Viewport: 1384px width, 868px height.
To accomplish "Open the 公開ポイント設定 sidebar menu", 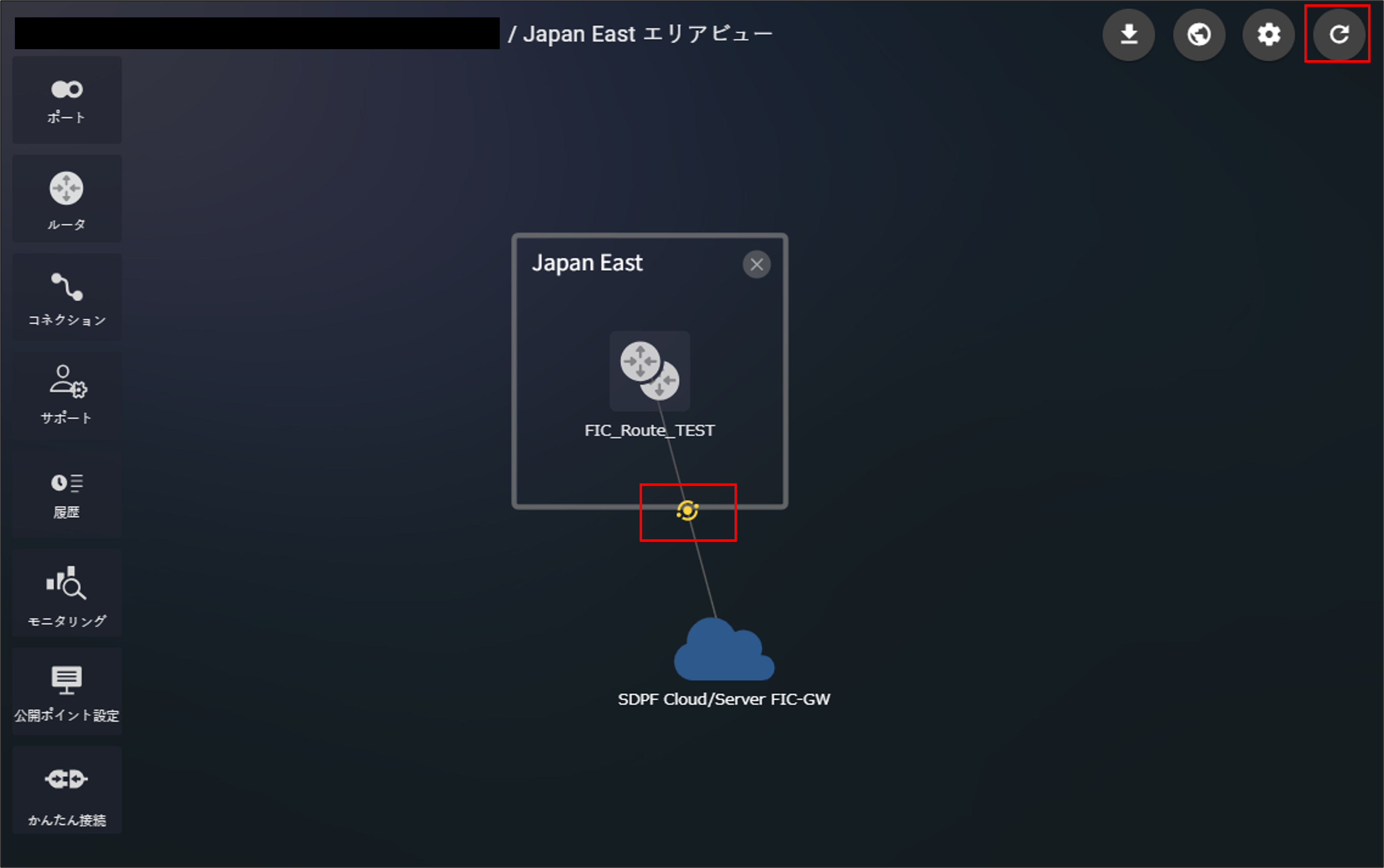I will [67, 692].
